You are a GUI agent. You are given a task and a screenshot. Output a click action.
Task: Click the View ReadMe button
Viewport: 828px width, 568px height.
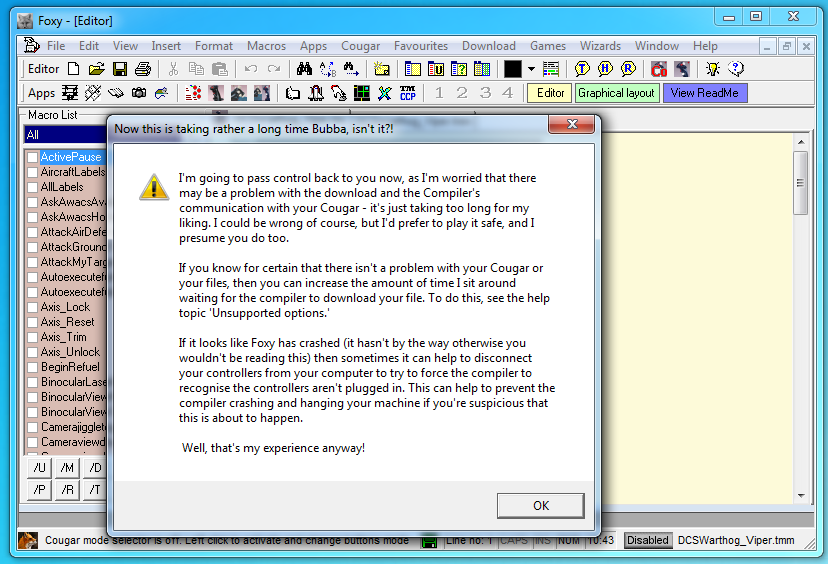pos(704,93)
